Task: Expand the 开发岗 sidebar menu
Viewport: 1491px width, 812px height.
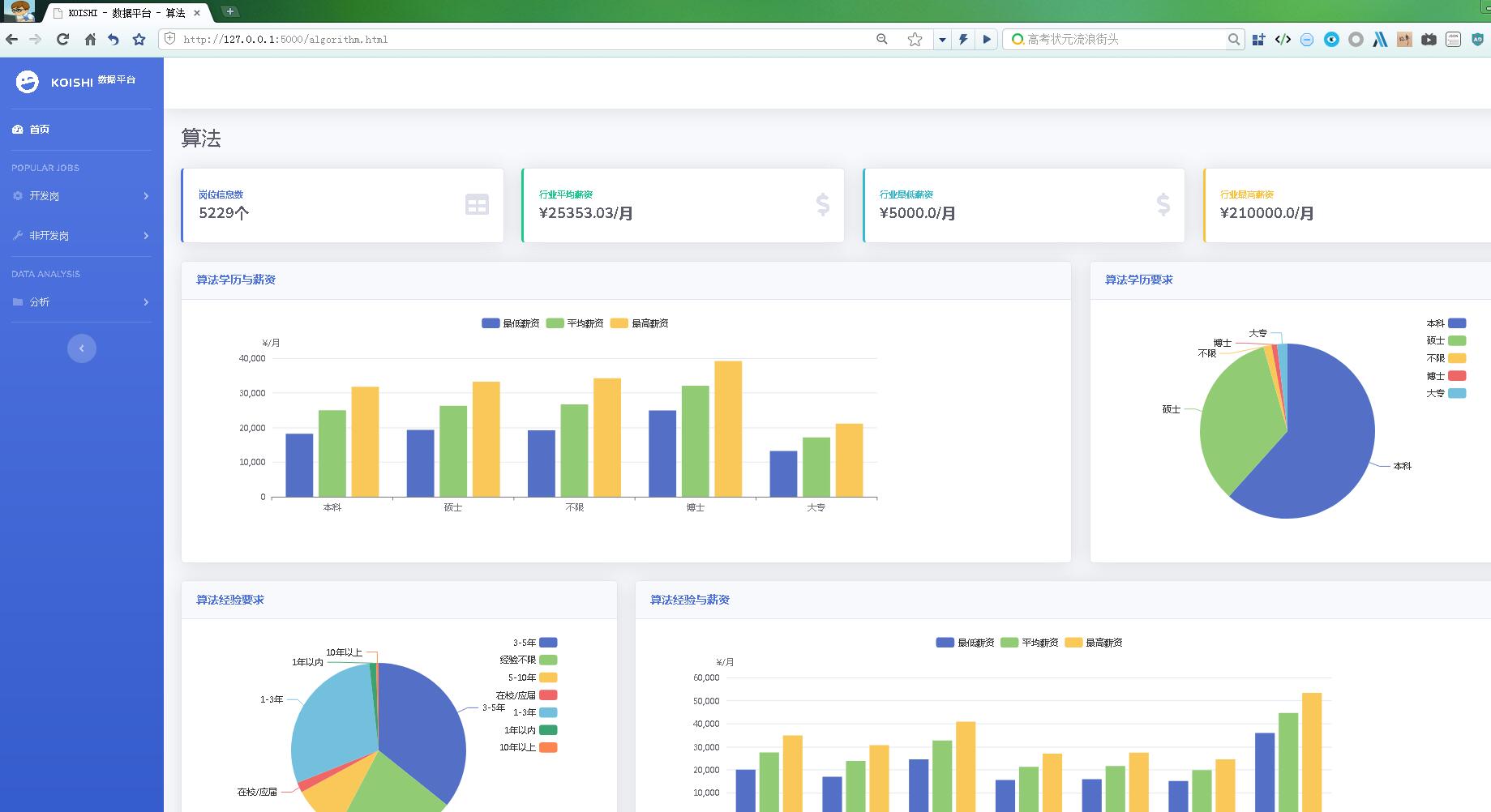Action: tap(81, 196)
